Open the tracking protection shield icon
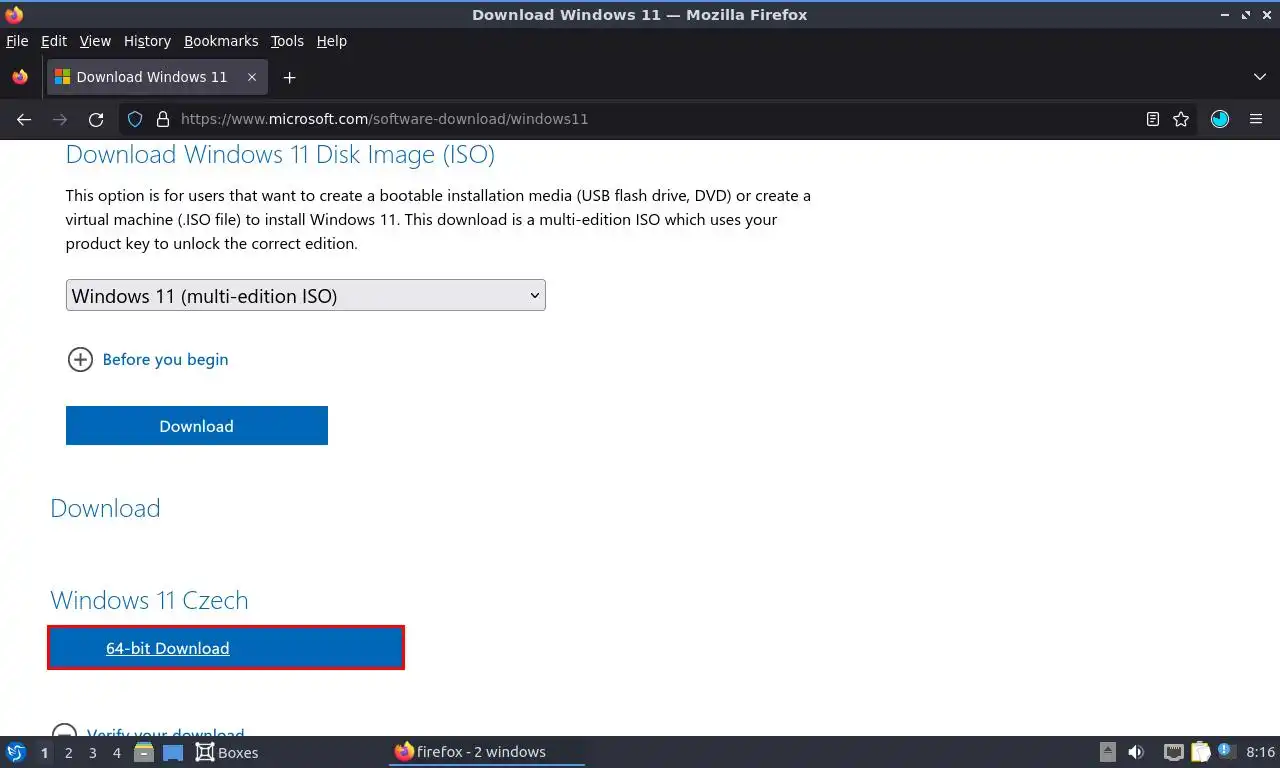The width and height of the screenshot is (1280, 768). 135,119
